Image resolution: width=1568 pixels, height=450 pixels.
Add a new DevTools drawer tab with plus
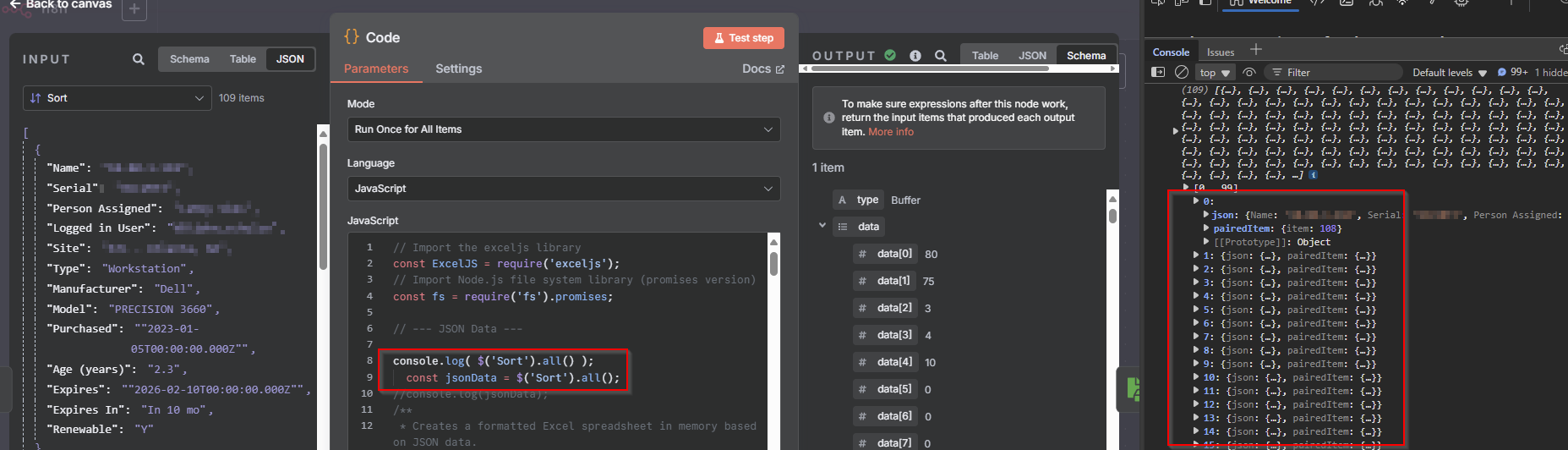pos(1256,50)
